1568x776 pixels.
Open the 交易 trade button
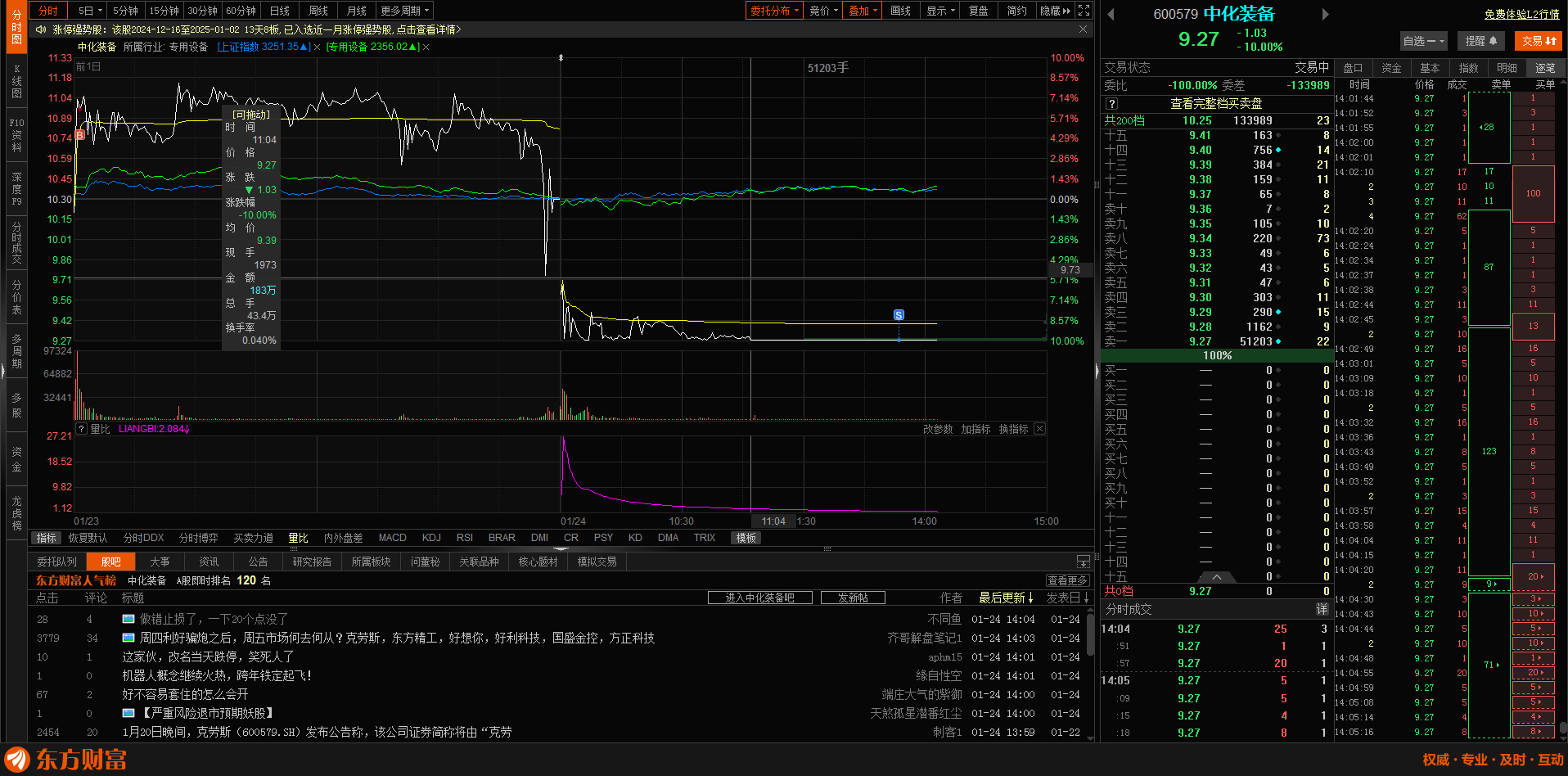pyautogui.click(x=1539, y=41)
